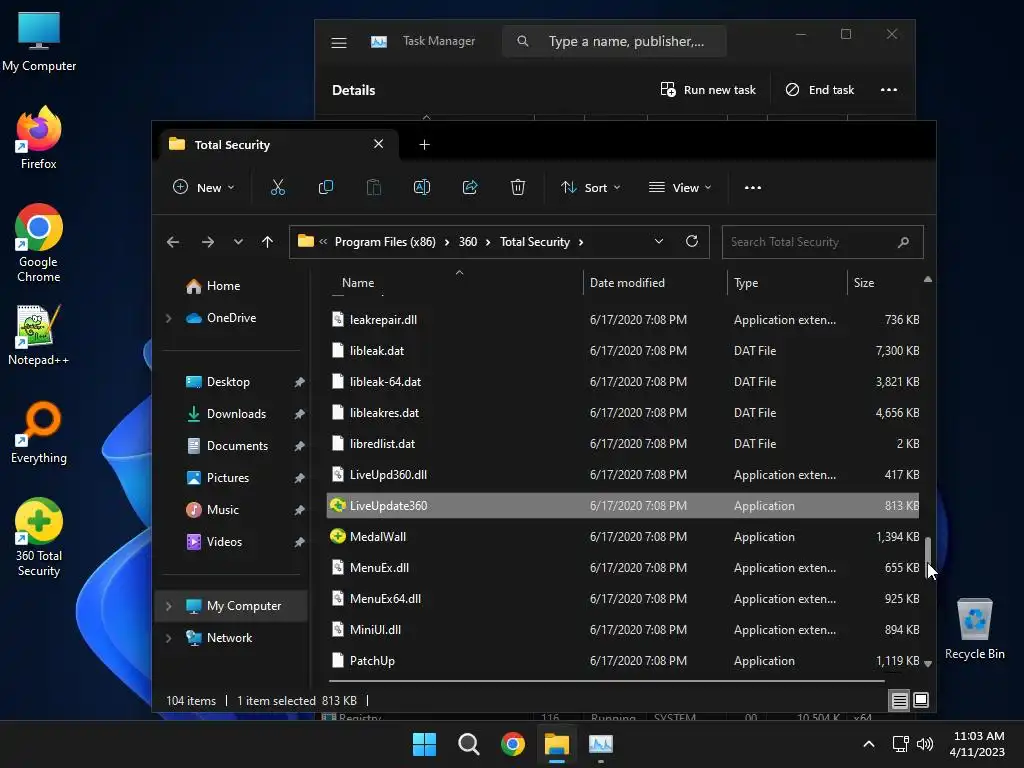Click Task Manager search box
This screenshot has height=768, width=1024.
[614, 41]
